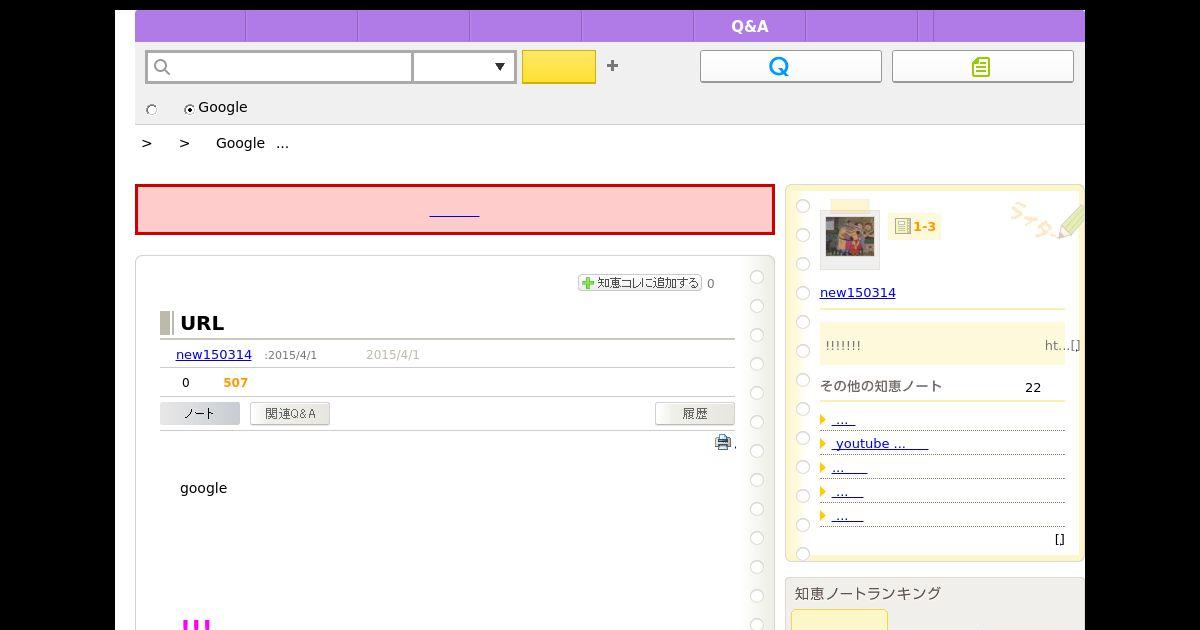Click the 507 view count
This screenshot has height=630, width=1200.
point(236,383)
